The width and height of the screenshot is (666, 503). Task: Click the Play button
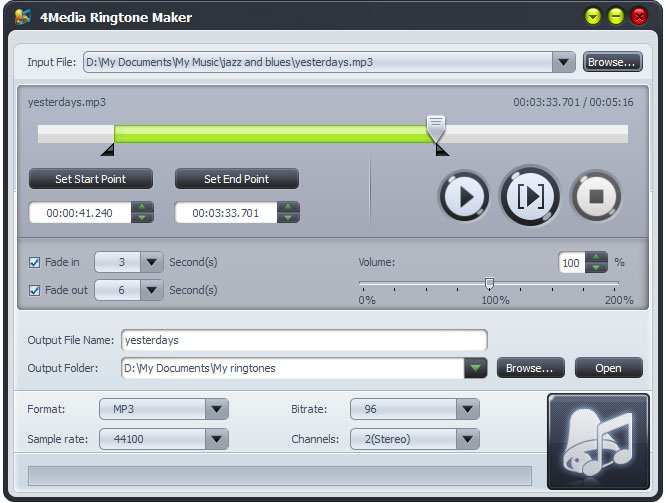point(464,196)
